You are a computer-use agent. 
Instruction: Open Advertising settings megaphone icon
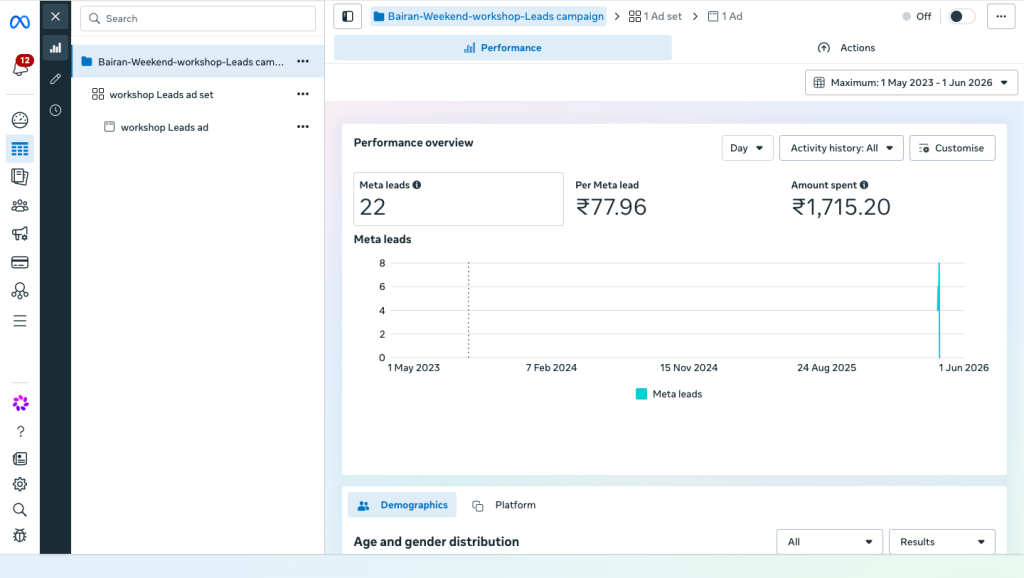[20, 234]
